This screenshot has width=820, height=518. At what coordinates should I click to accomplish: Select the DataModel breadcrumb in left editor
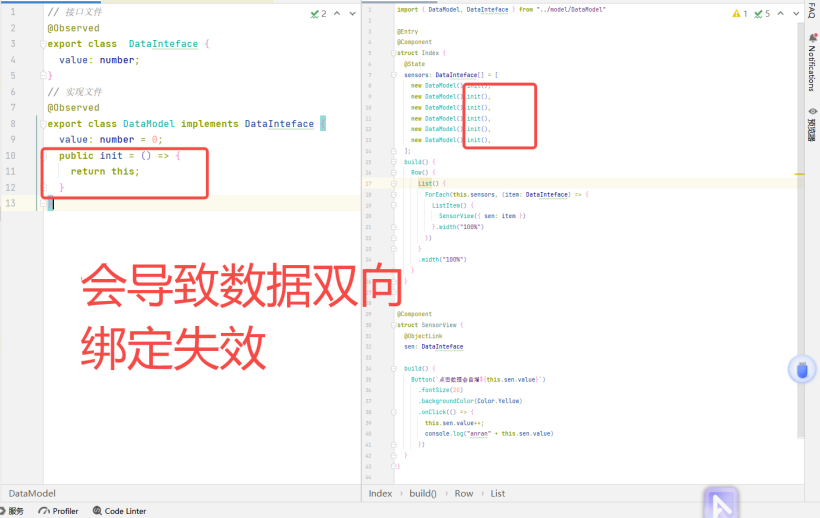32,493
